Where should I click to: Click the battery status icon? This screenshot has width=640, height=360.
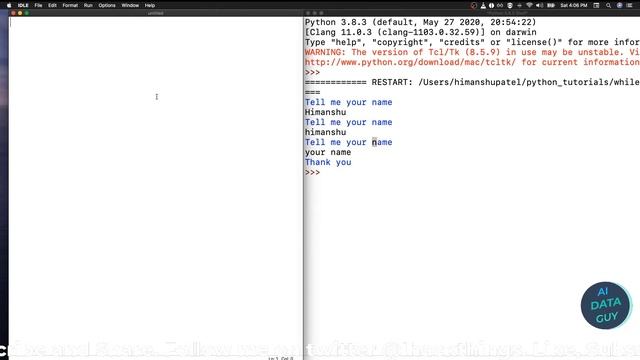click(x=551, y=5)
